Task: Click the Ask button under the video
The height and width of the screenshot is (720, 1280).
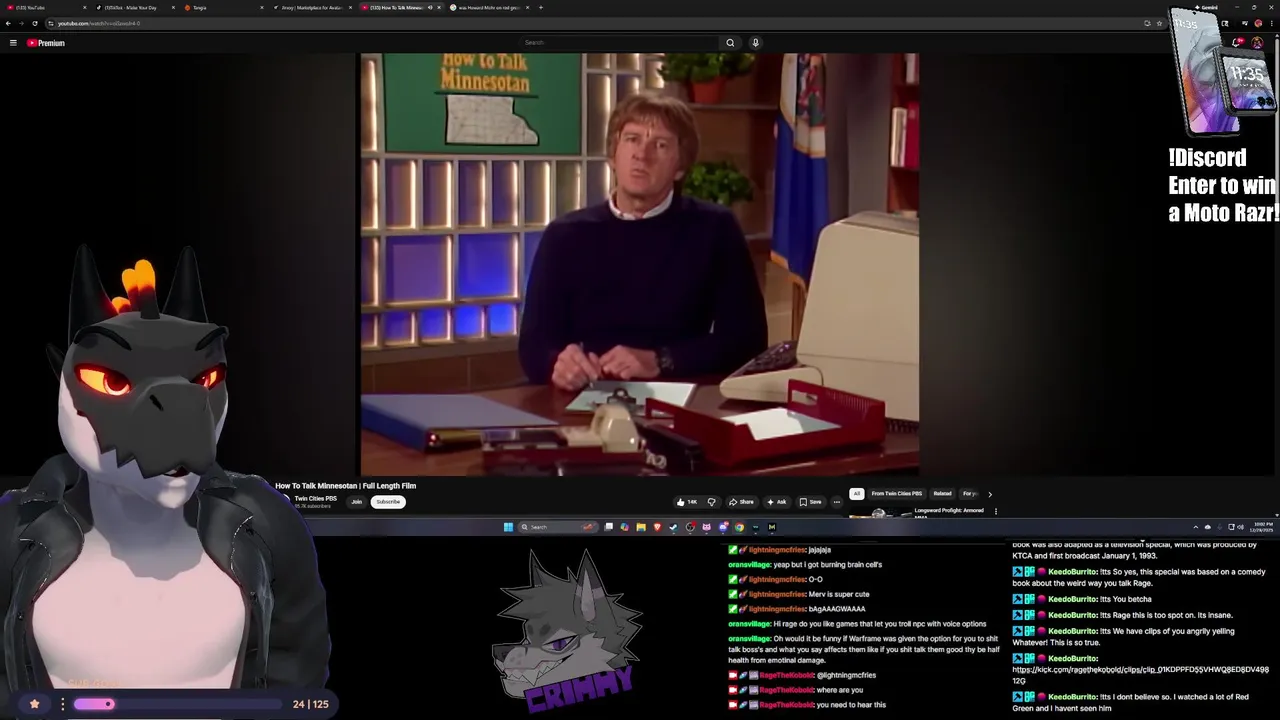Action: point(777,502)
